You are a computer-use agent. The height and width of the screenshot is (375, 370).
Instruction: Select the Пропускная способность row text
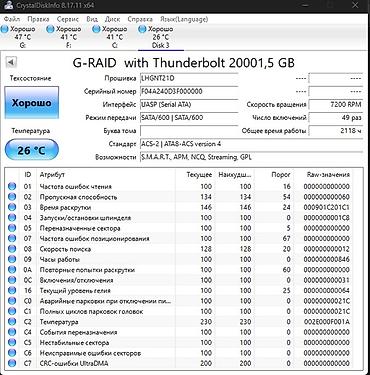78,197
